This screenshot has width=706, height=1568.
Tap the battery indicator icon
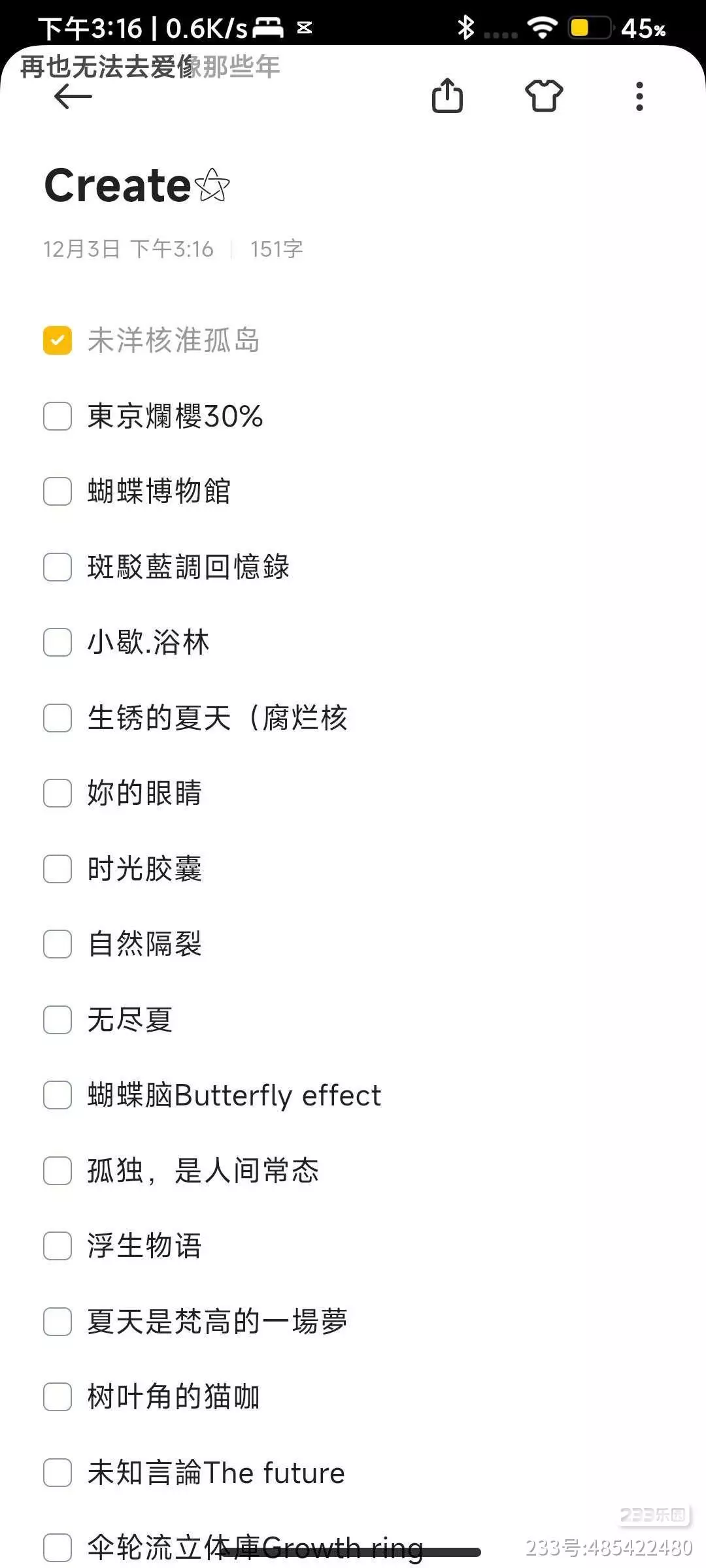[590, 27]
